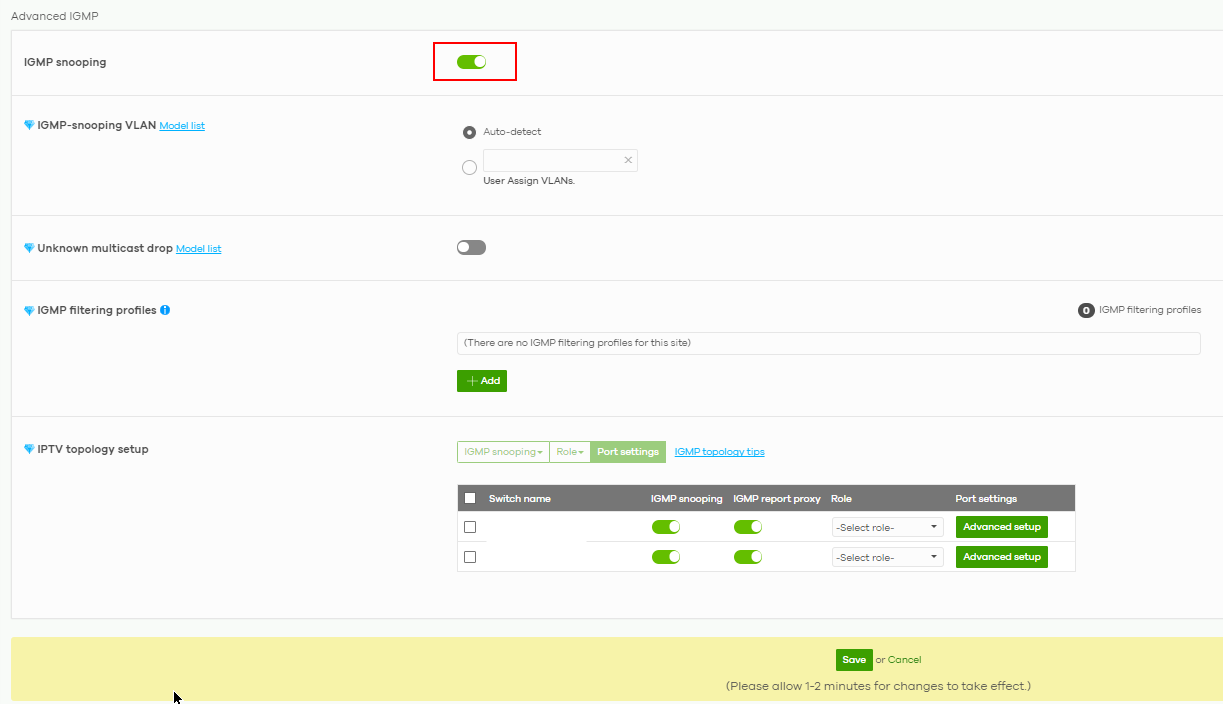Open Model list link beside Unknown multicast drop

point(198,249)
